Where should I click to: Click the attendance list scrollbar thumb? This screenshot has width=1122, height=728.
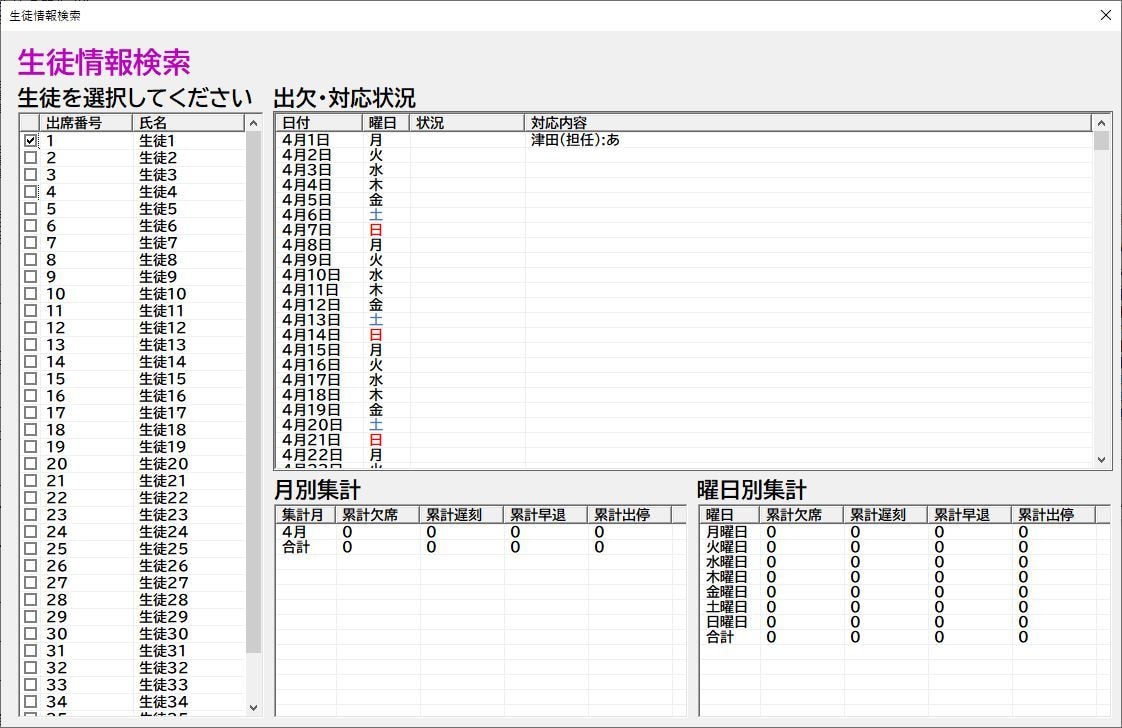click(1101, 141)
